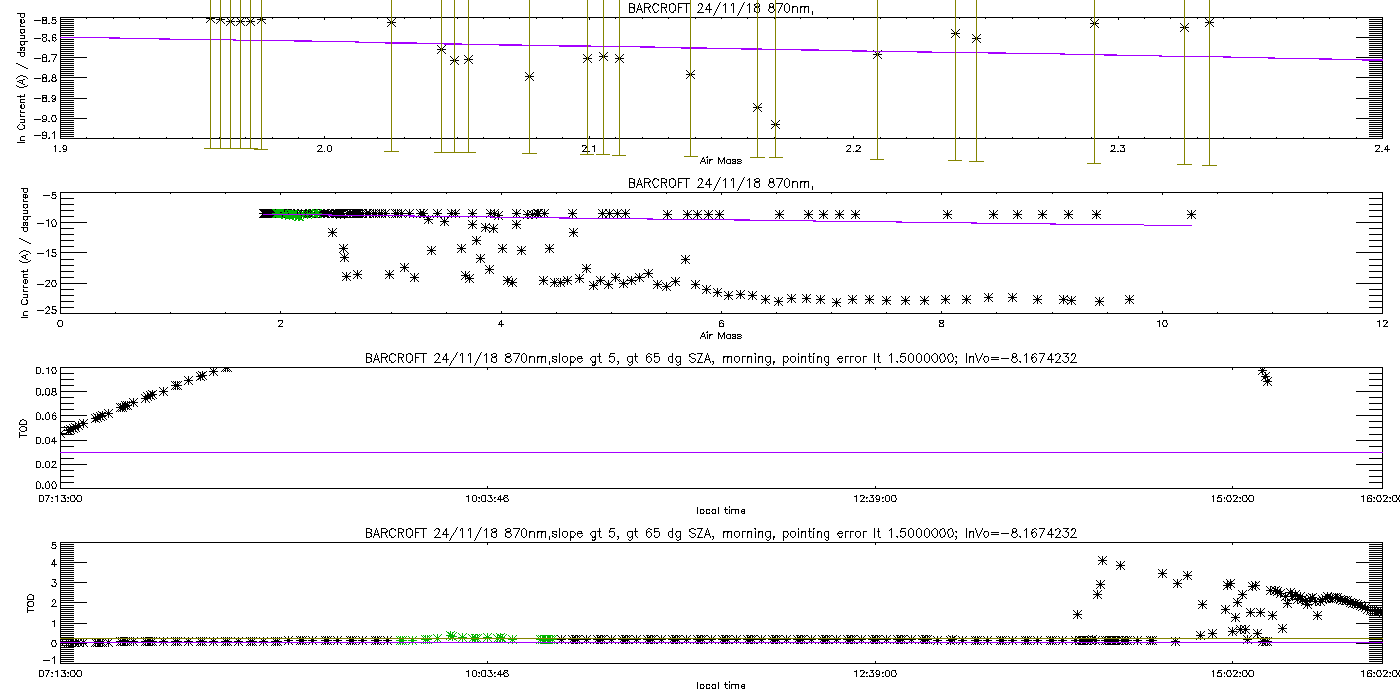Click the 2.4 tick label in top panel
Image resolution: width=1400 pixels, height=700 pixels.
pos(1381,149)
